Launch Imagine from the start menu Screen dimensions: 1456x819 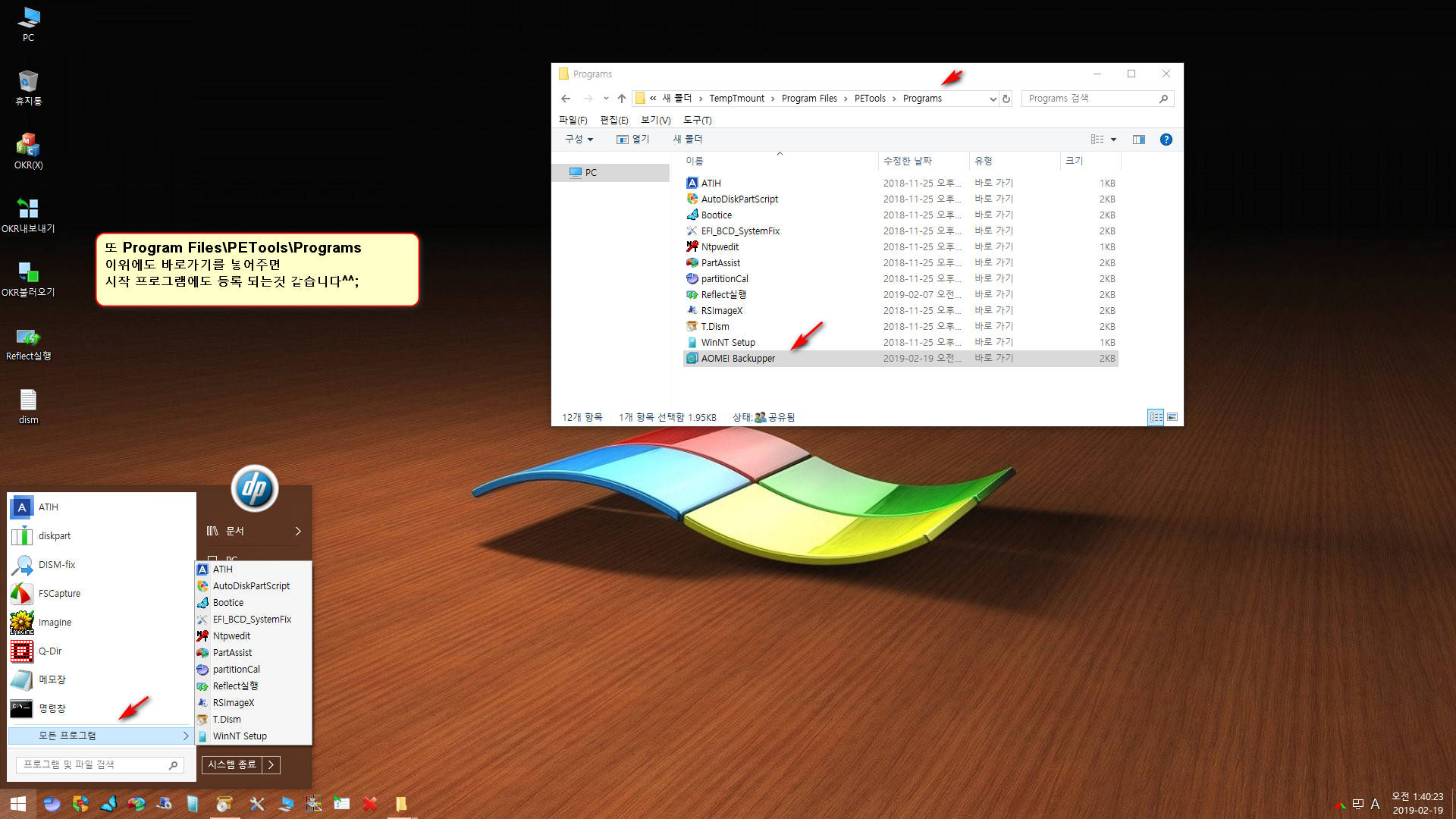pyautogui.click(x=102, y=622)
